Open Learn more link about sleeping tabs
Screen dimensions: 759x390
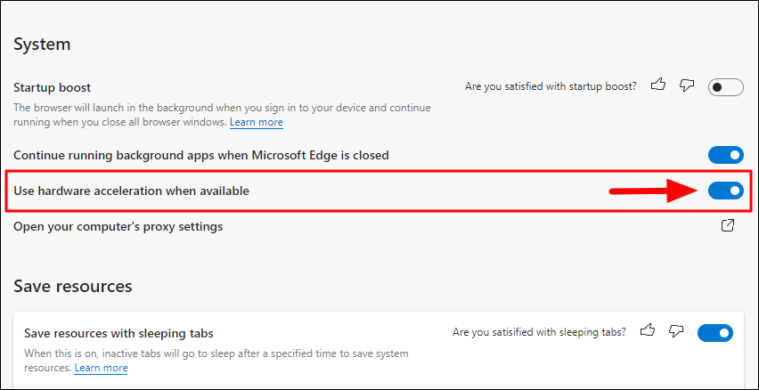(x=101, y=368)
